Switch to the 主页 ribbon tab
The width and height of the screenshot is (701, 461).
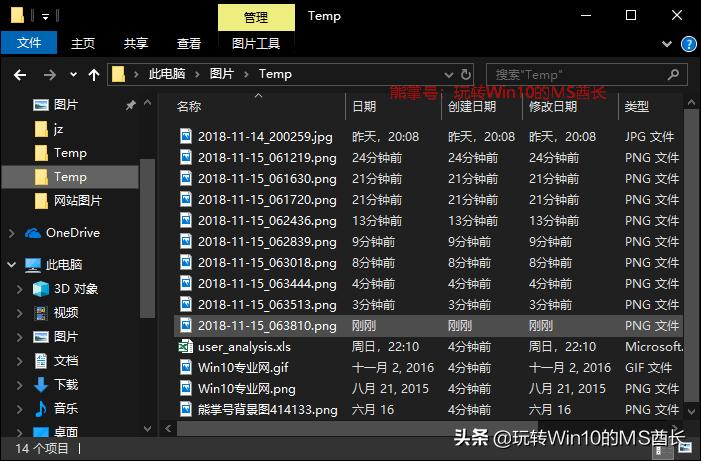[x=83, y=43]
